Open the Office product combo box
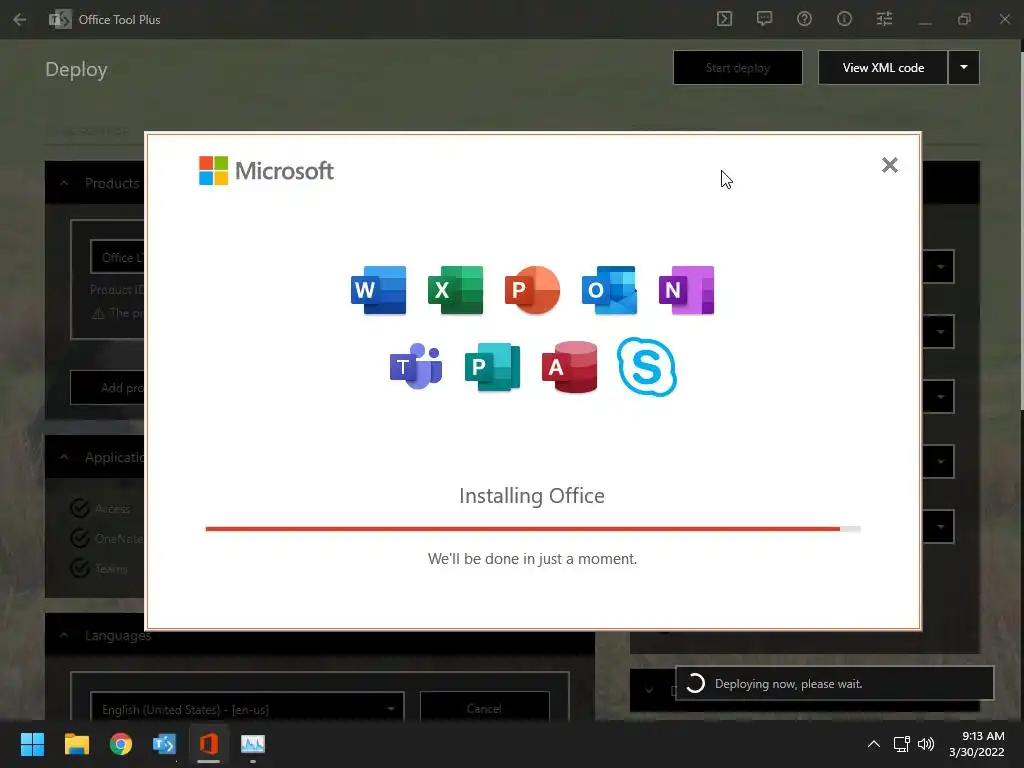 point(118,257)
